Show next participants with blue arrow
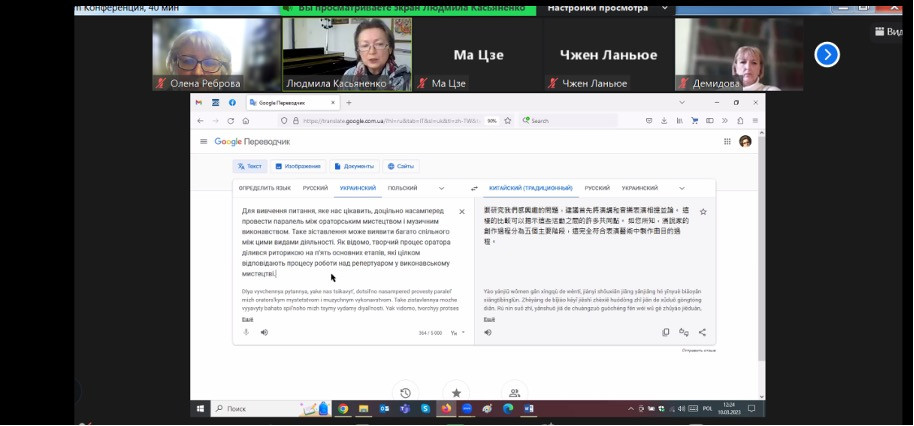 coord(826,54)
